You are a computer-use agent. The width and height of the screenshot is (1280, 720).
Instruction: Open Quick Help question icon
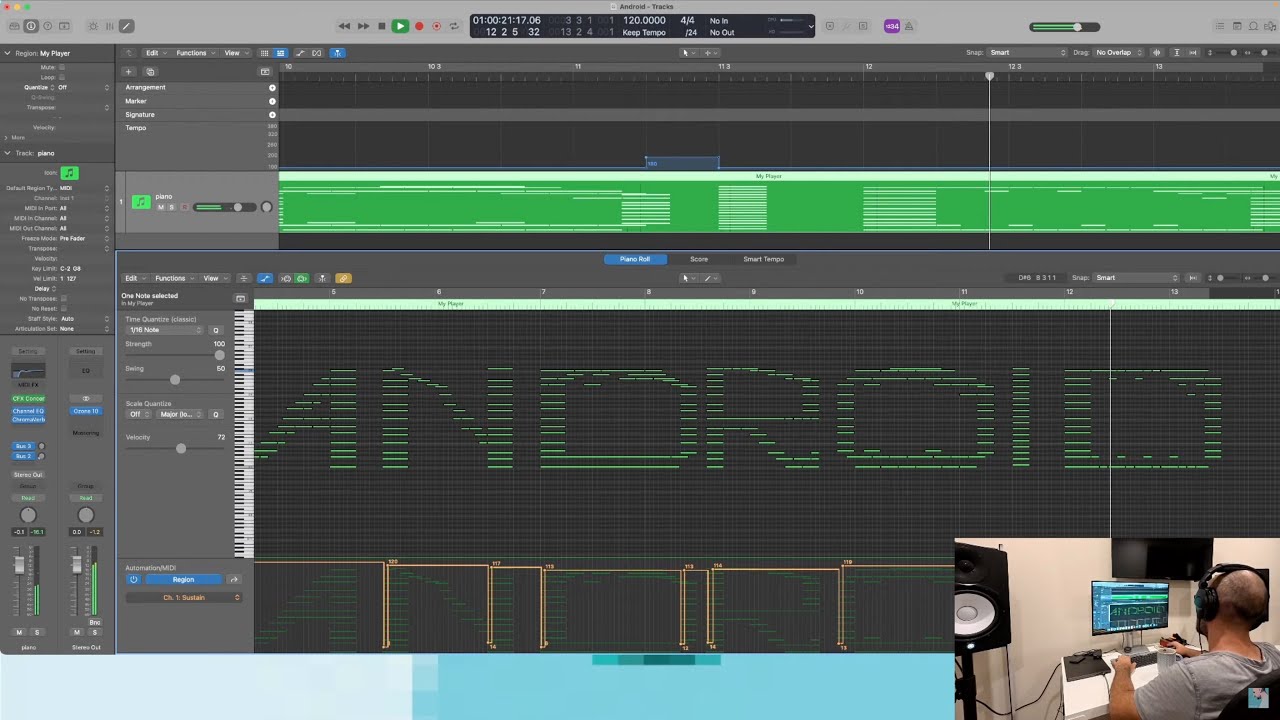(48, 26)
